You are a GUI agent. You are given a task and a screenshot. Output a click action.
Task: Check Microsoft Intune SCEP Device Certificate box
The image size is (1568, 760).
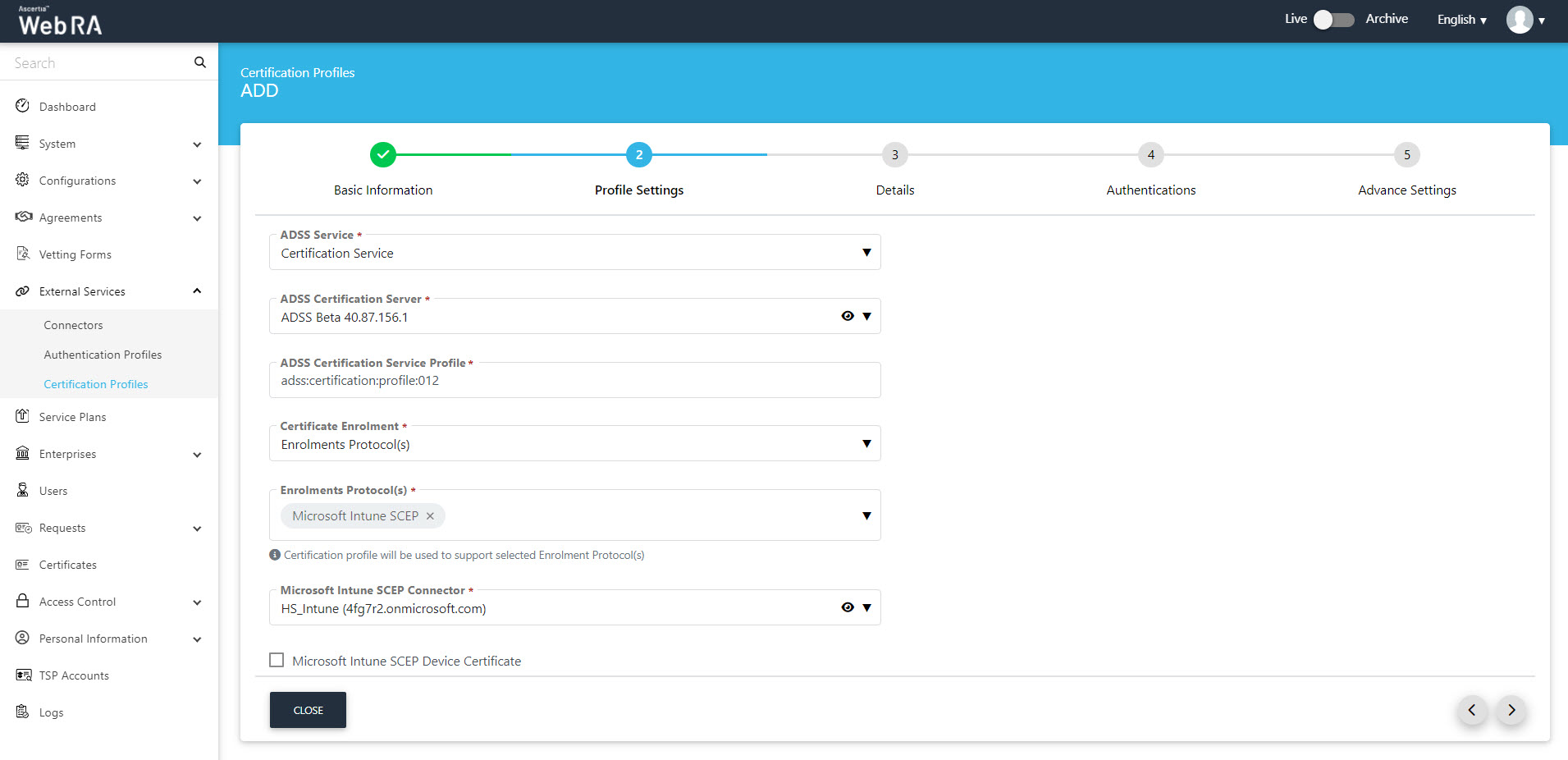(x=277, y=660)
